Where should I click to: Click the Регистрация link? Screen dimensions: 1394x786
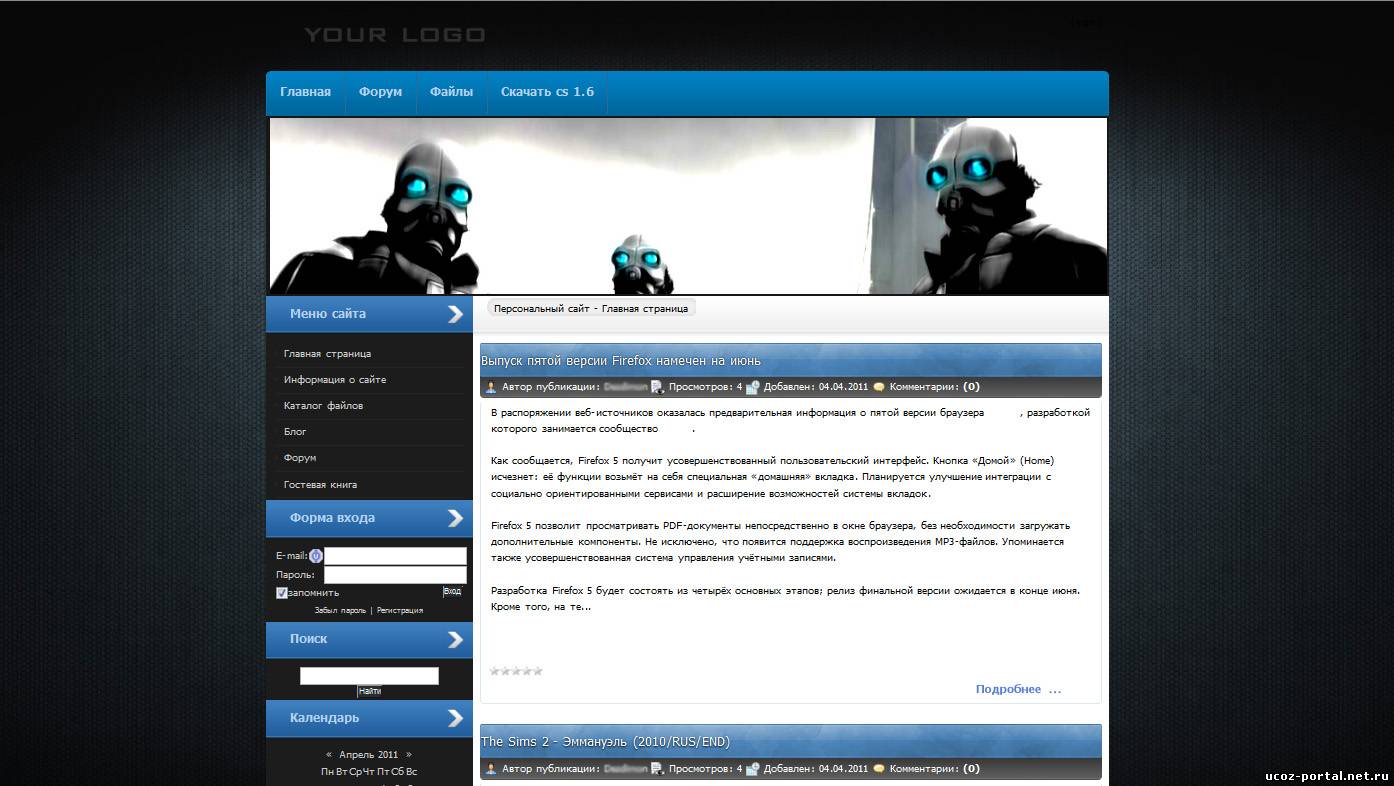(400, 610)
